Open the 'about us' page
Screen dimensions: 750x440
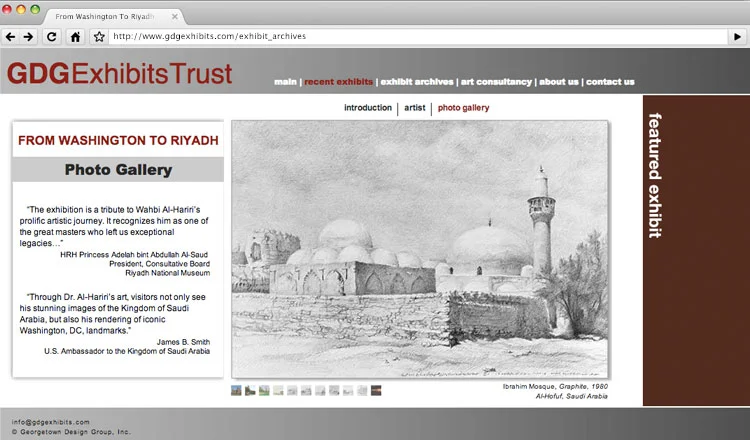point(559,82)
